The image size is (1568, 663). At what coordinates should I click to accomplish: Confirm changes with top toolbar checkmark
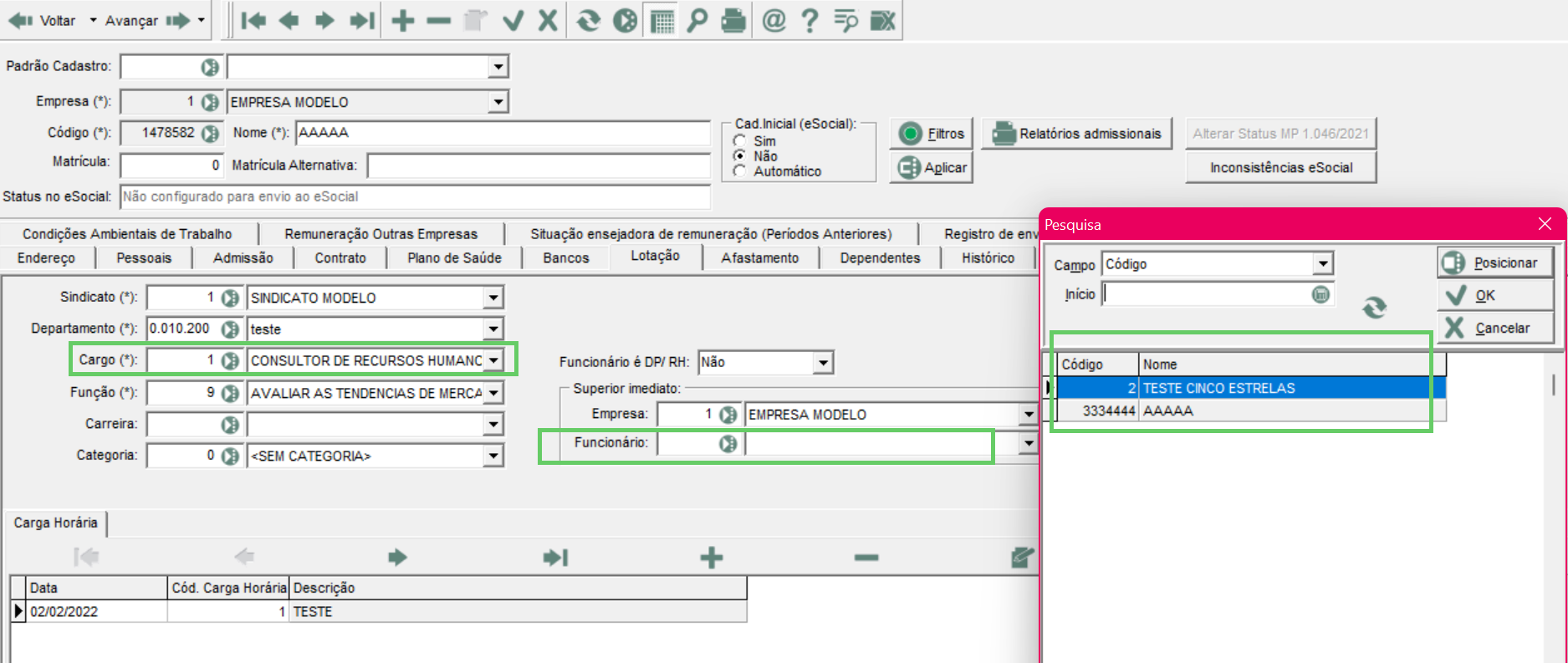[x=513, y=20]
